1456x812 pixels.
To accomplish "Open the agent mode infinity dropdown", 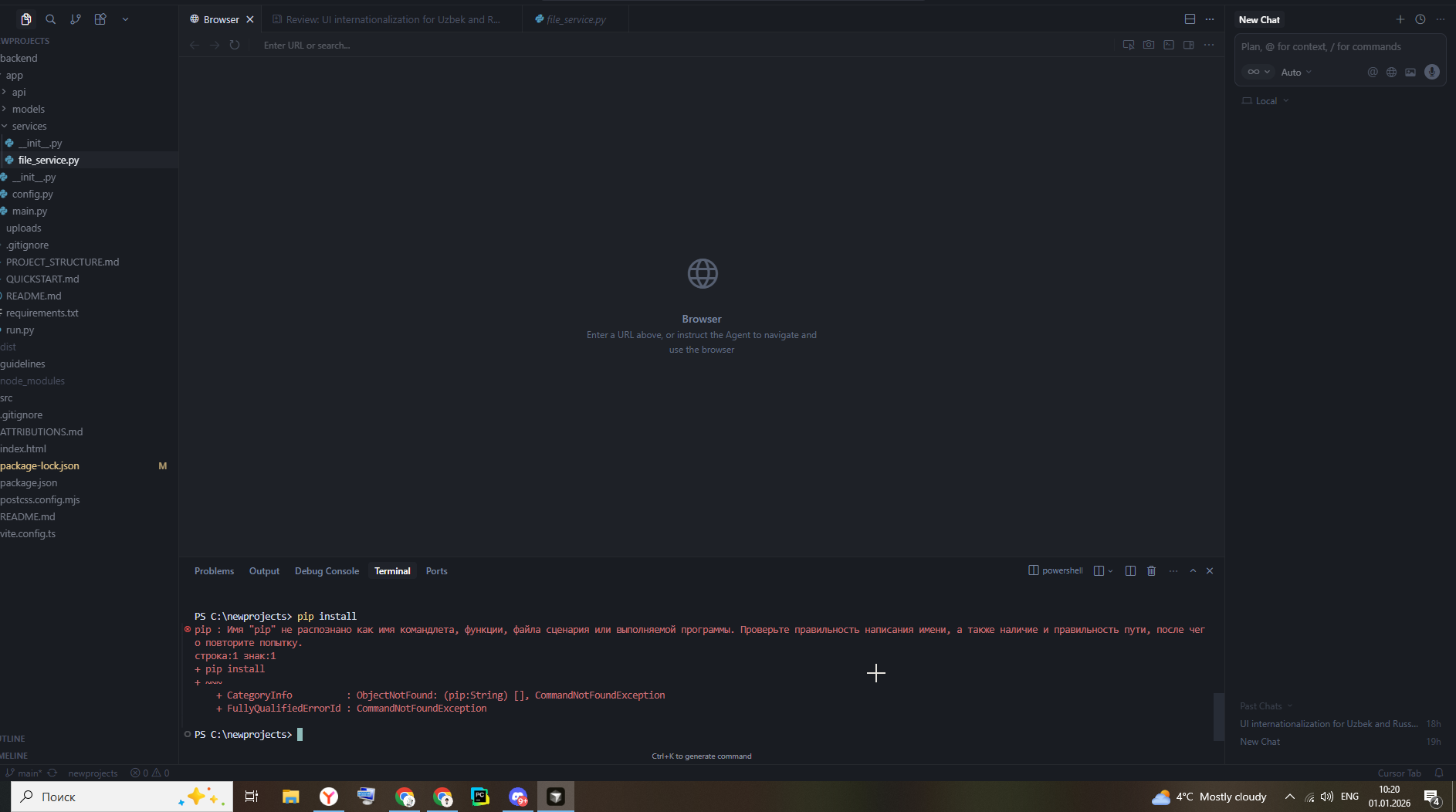I will (1258, 72).
